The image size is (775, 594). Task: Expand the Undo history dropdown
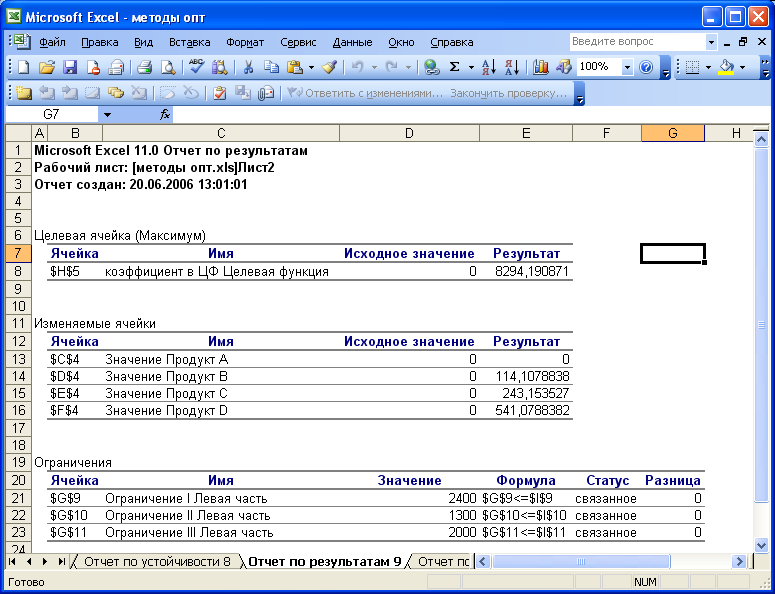374,67
